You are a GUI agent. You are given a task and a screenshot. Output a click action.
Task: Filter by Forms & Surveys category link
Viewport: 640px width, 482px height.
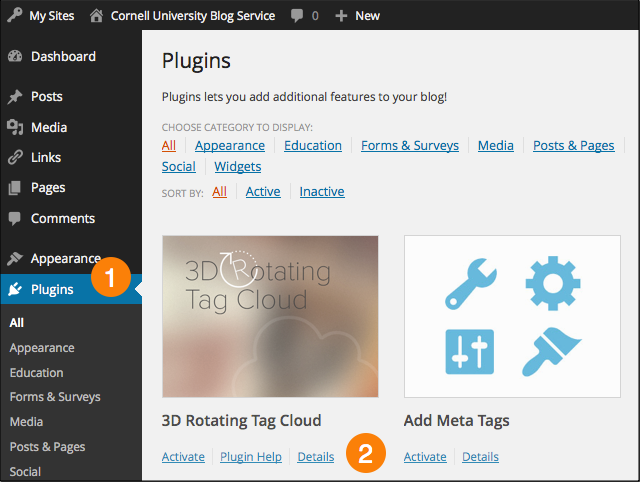click(x=410, y=146)
